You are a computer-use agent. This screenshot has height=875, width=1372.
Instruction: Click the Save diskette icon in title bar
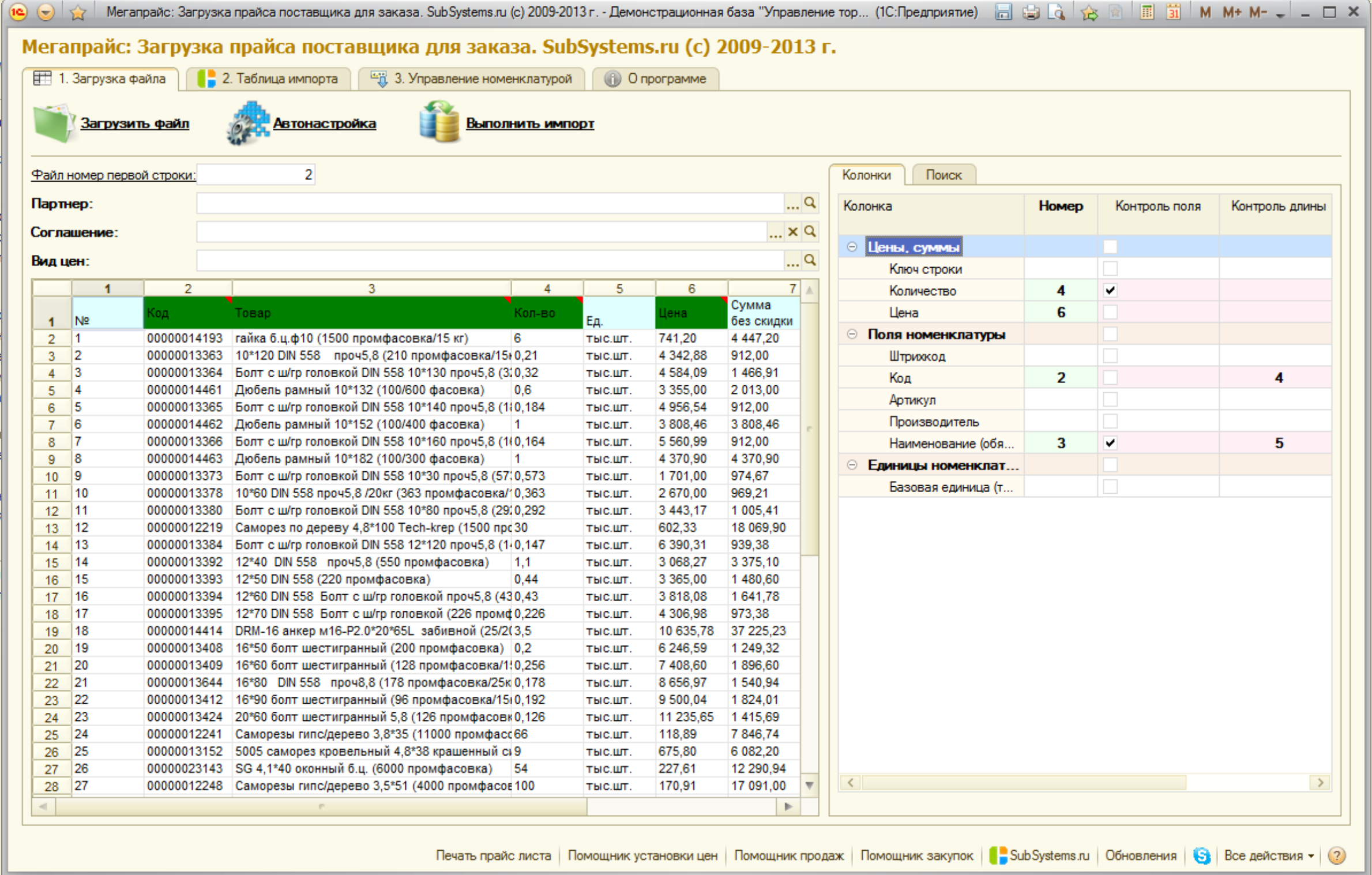(x=1003, y=12)
